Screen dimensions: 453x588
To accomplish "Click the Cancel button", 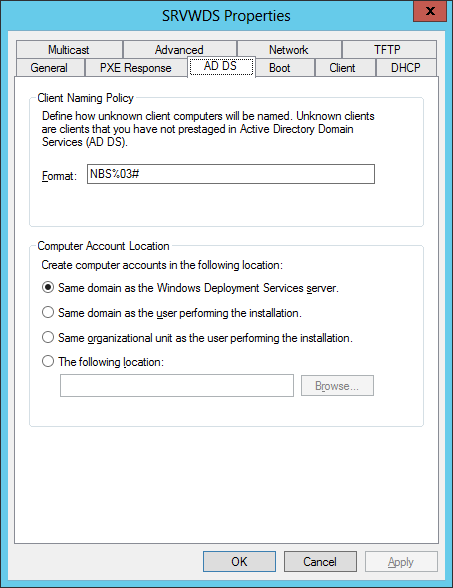I will tap(320, 561).
